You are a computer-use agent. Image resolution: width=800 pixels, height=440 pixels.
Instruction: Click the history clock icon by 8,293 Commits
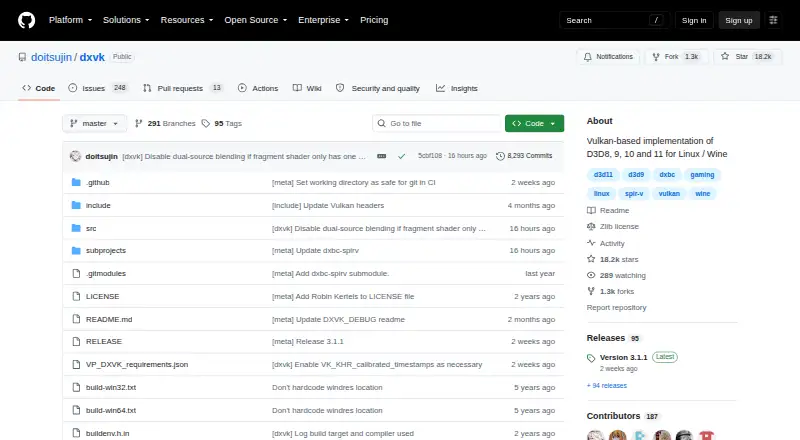[501, 156]
